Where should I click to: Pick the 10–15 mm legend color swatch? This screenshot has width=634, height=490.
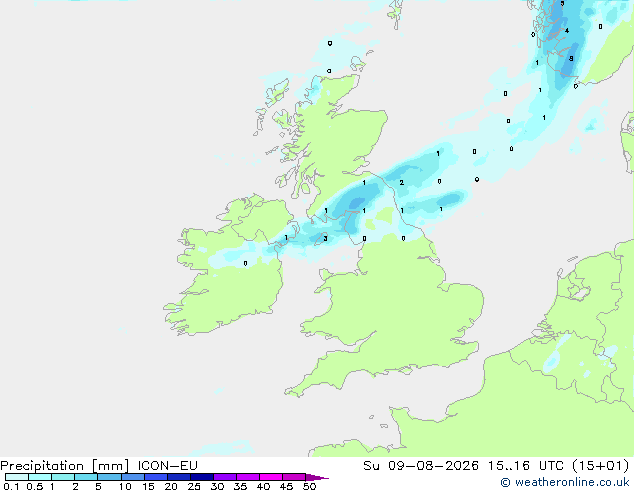point(132,477)
